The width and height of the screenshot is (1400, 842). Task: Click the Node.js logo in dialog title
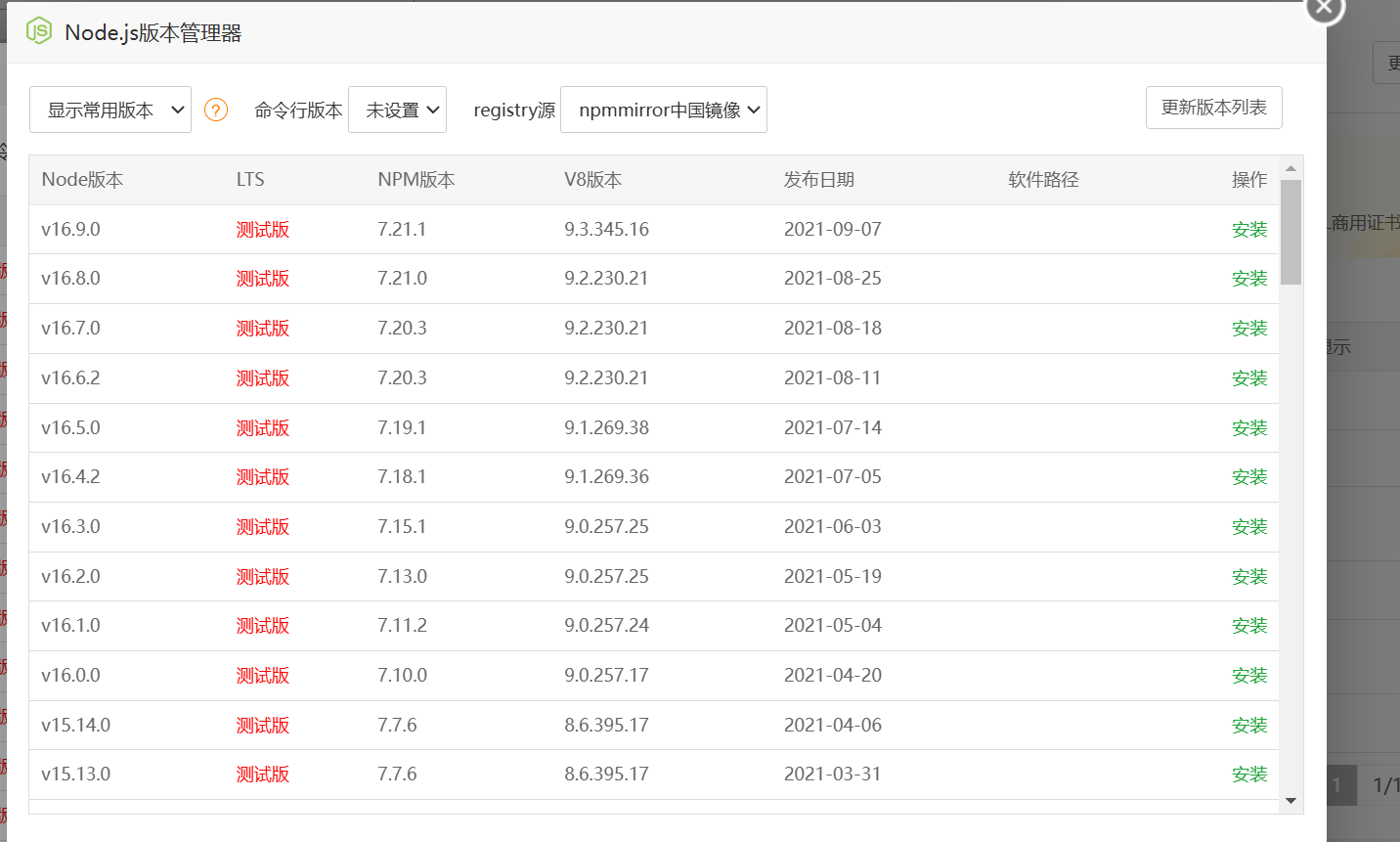coord(39,31)
